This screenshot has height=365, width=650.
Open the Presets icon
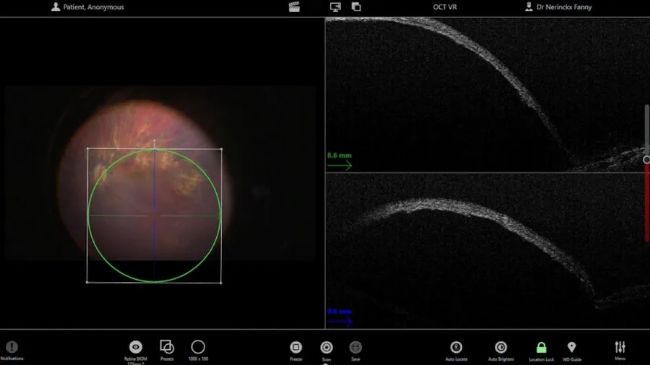(x=167, y=347)
